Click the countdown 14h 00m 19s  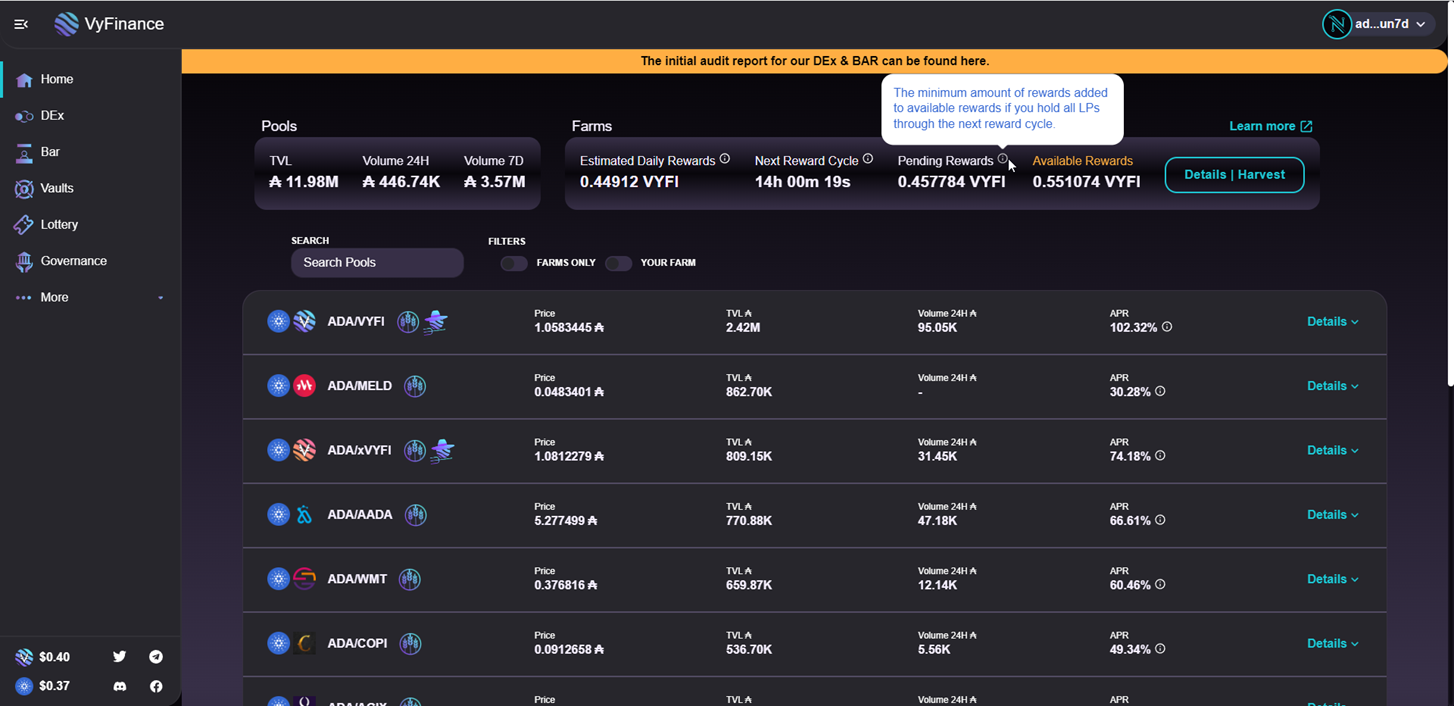(803, 182)
